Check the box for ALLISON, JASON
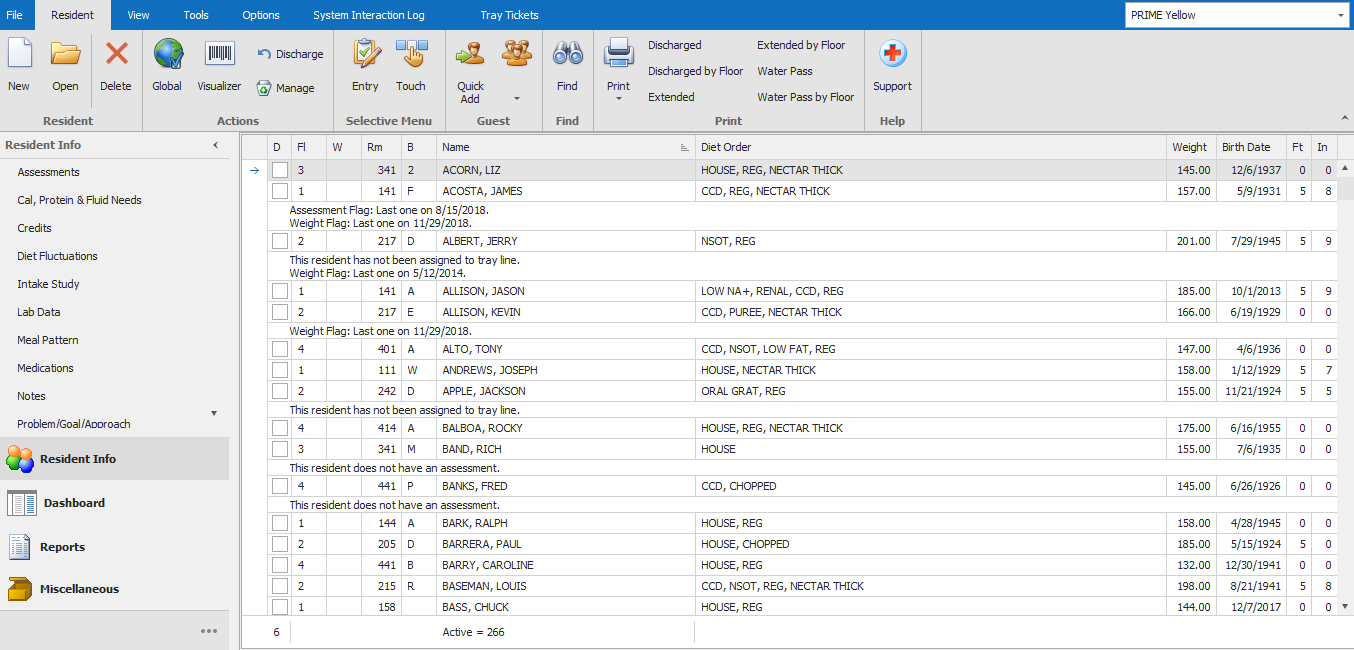 point(280,291)
